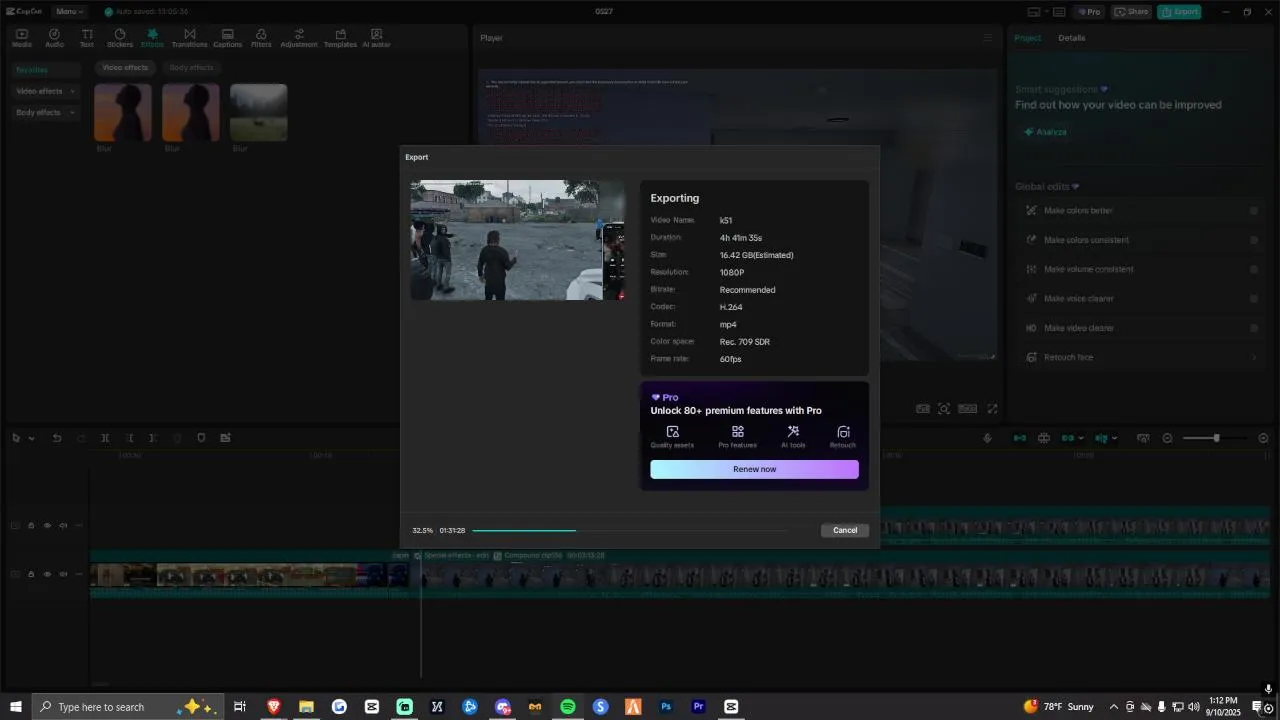Click the player full screen icon
This screenshot has height=720, width=1280.
point(993,409)
